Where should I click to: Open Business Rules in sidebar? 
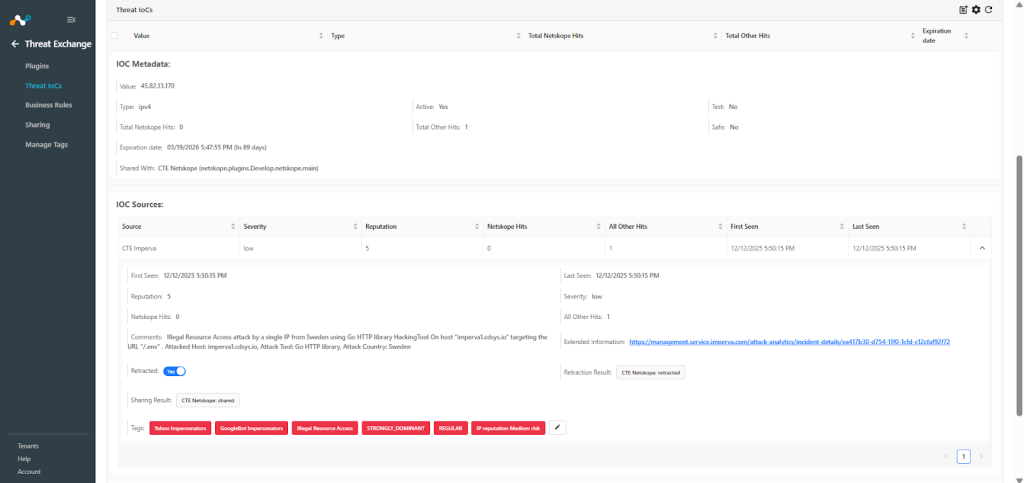click(x=48, y=104)
